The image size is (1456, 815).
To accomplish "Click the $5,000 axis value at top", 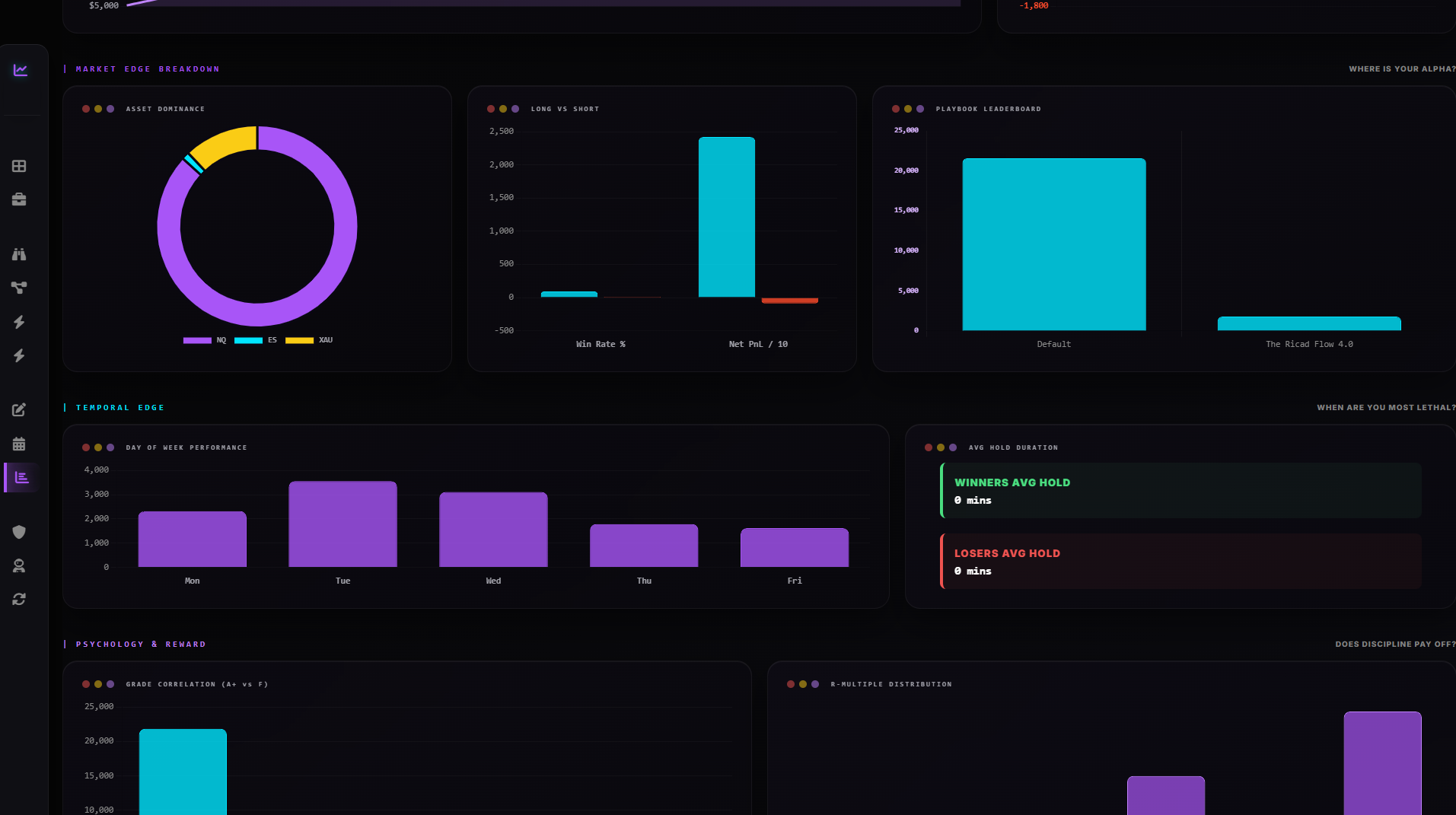I will coord(104,5).
